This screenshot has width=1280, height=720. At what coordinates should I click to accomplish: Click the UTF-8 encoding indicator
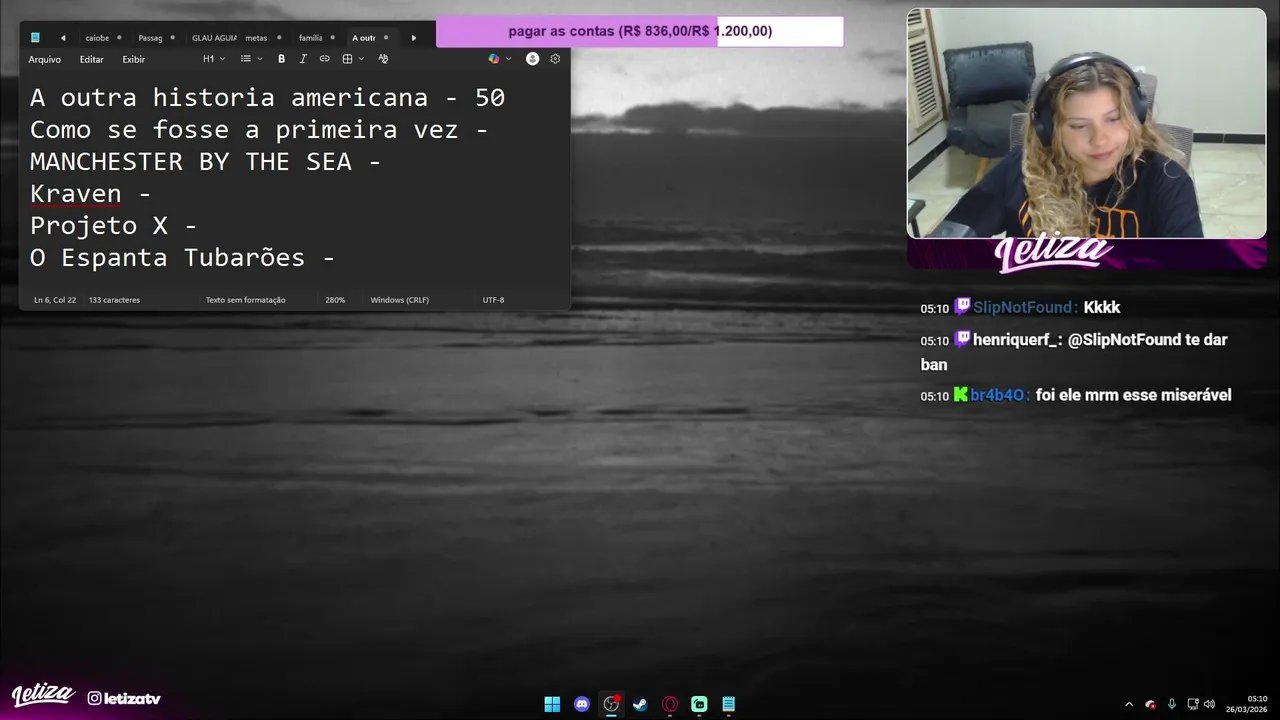(493, 300)
